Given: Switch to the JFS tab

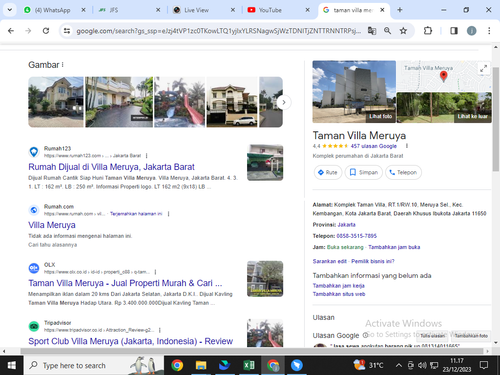Looking at the screenshot, I should (x=127, y=10).
